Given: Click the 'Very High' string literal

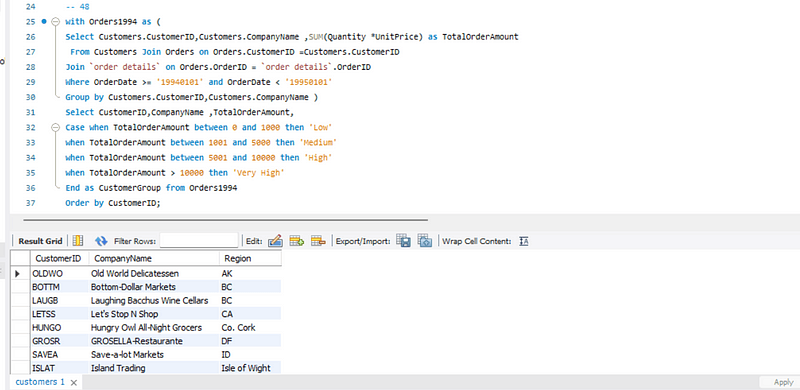Looking at the screenshot, I should (259, 173).
